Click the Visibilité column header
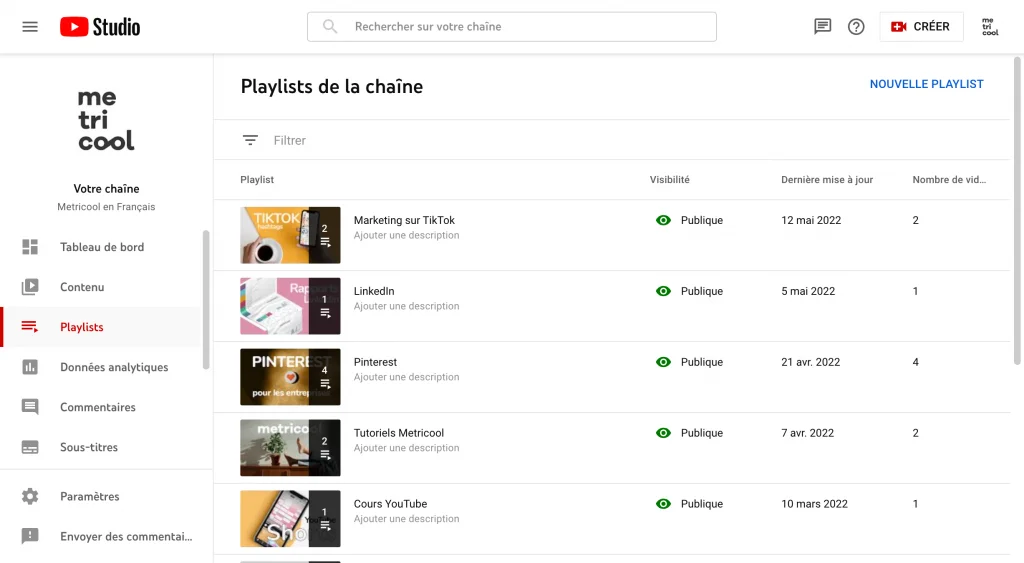 669,180
